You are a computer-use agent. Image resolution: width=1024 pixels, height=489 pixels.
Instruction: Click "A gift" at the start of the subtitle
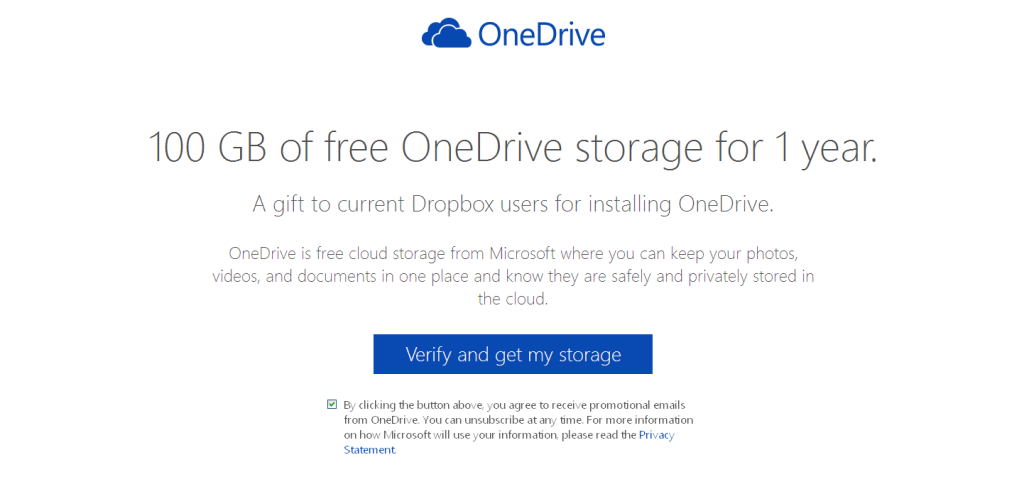coord(280,205)
